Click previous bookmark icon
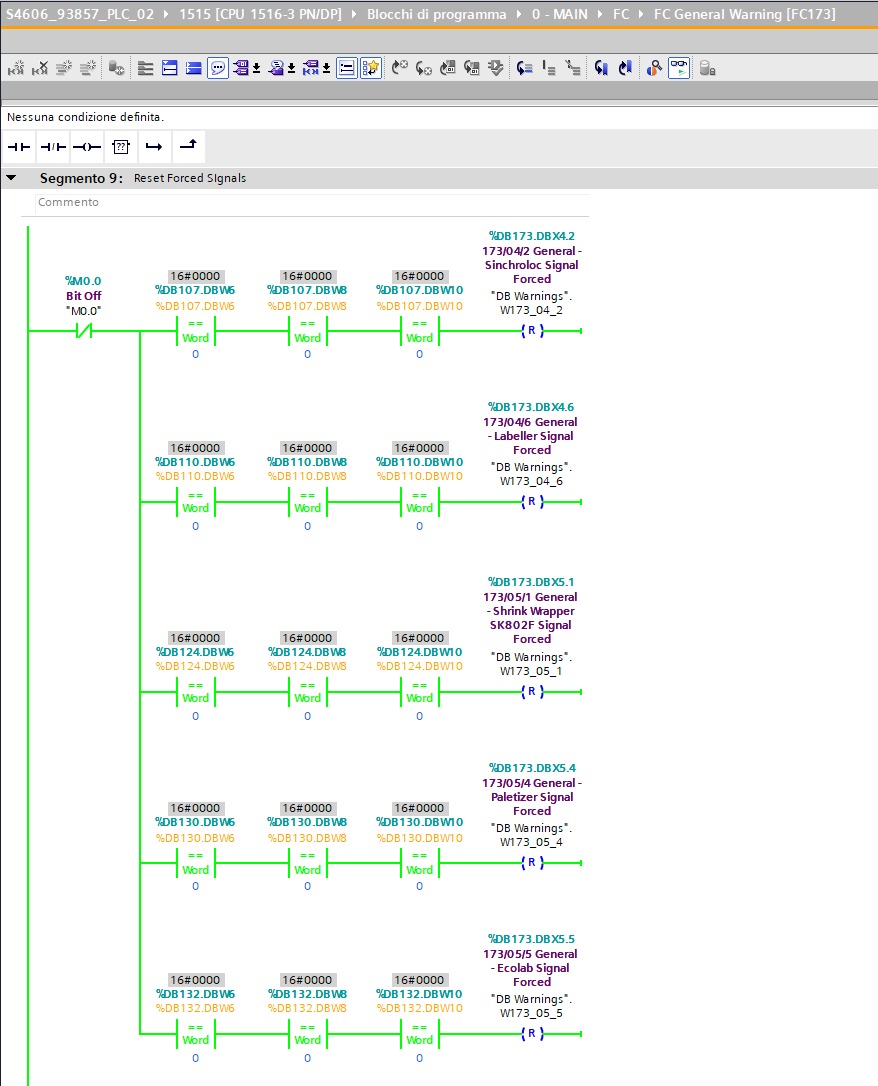 click(x=601, y=68)
